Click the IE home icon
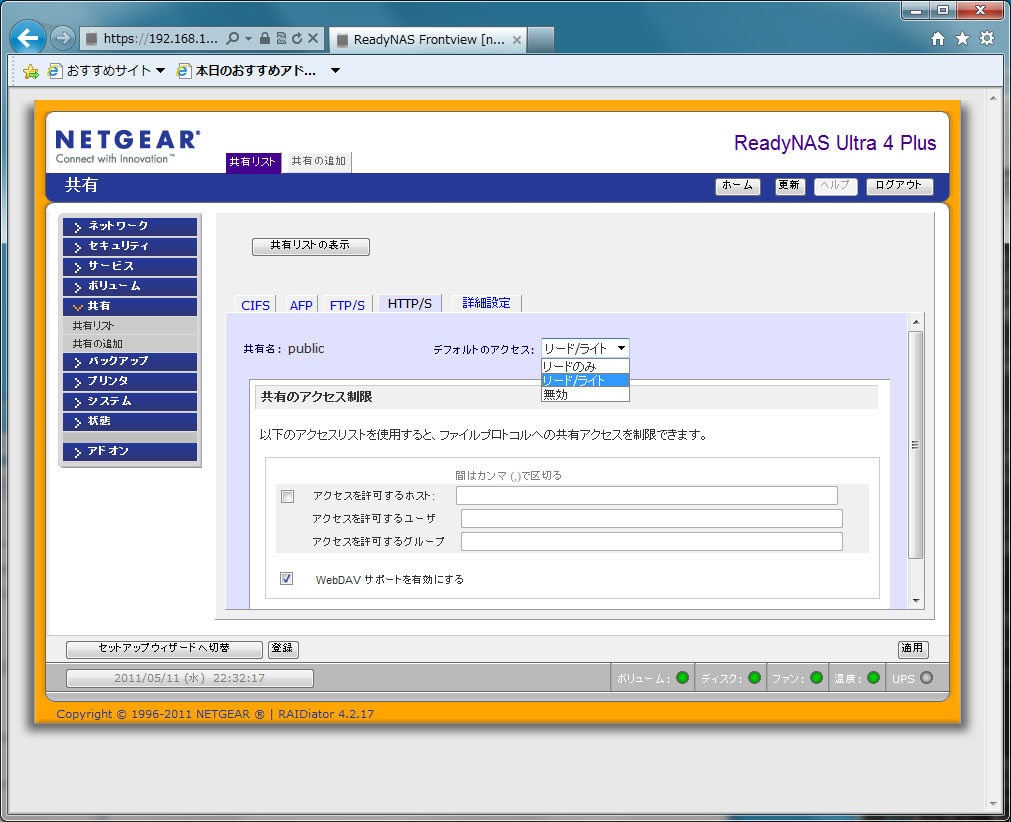The image size is (1011, 822). (x=937, y=38)
